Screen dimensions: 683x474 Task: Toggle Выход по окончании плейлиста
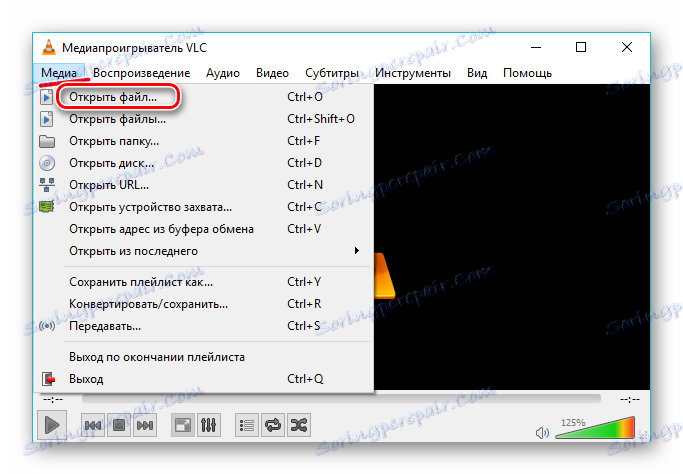pyautogui.click(x=204, y=357)
